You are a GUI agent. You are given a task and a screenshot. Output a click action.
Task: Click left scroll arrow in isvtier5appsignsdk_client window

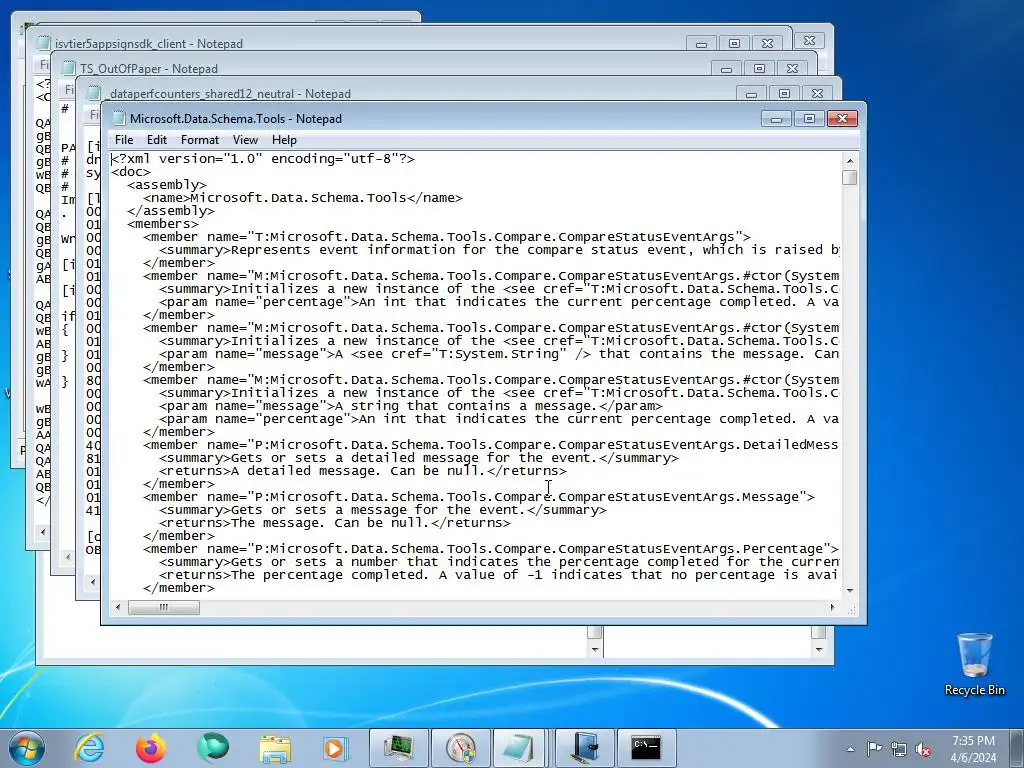click(42, 532)
